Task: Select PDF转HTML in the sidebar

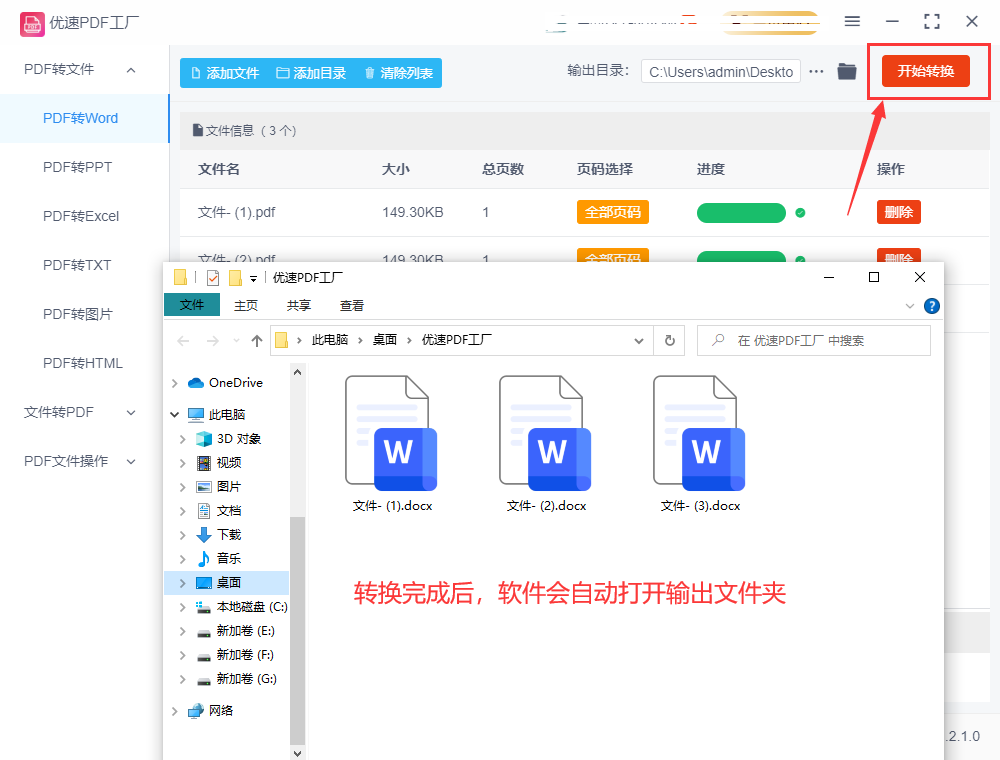Action: [x=82, y=363]
